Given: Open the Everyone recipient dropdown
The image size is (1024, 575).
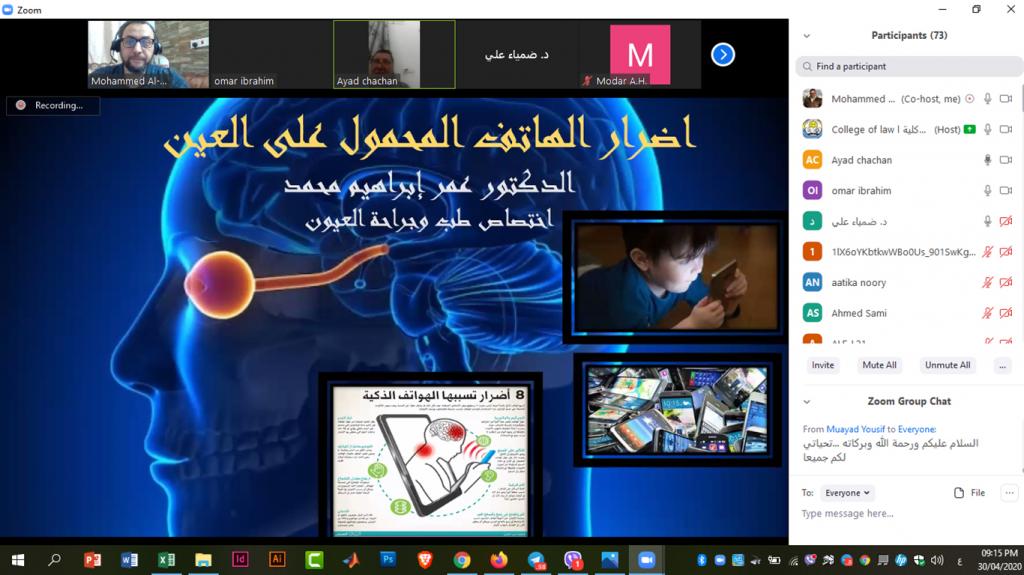Looking at the screenshot, I should [847, 493].
